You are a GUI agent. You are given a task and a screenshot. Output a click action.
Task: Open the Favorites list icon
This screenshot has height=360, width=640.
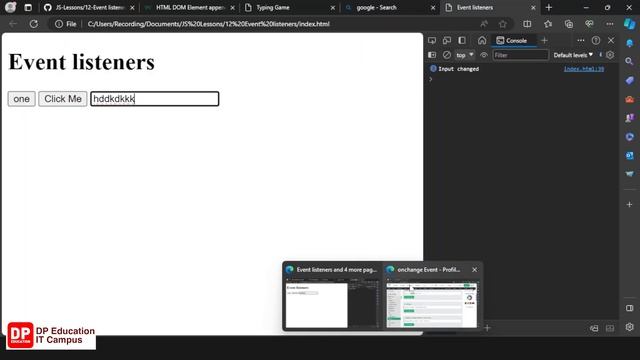pyautogui.click(x=548, y=24)
